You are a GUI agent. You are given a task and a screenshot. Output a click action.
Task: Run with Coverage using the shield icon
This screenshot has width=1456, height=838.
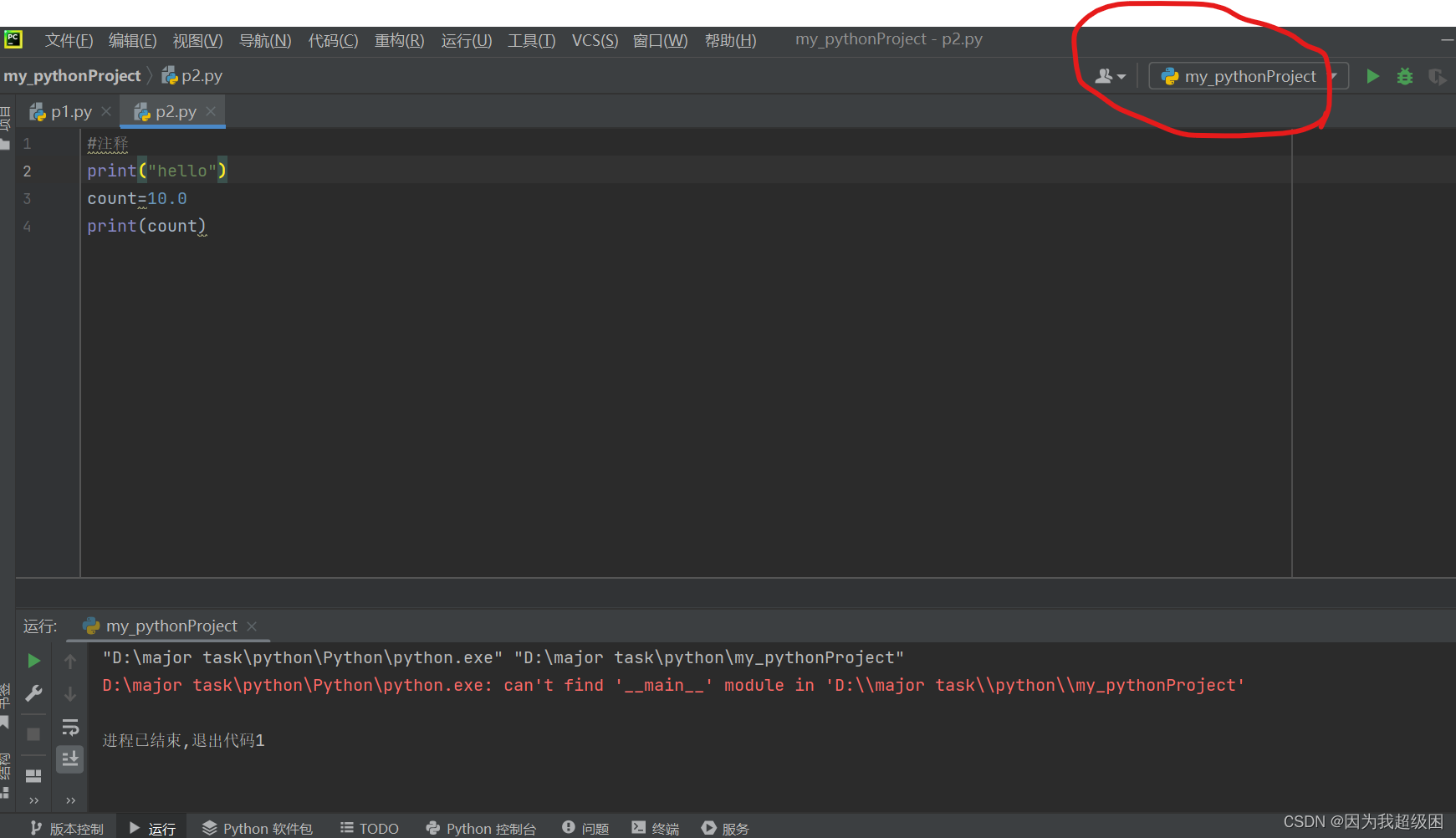(1437, 75)
